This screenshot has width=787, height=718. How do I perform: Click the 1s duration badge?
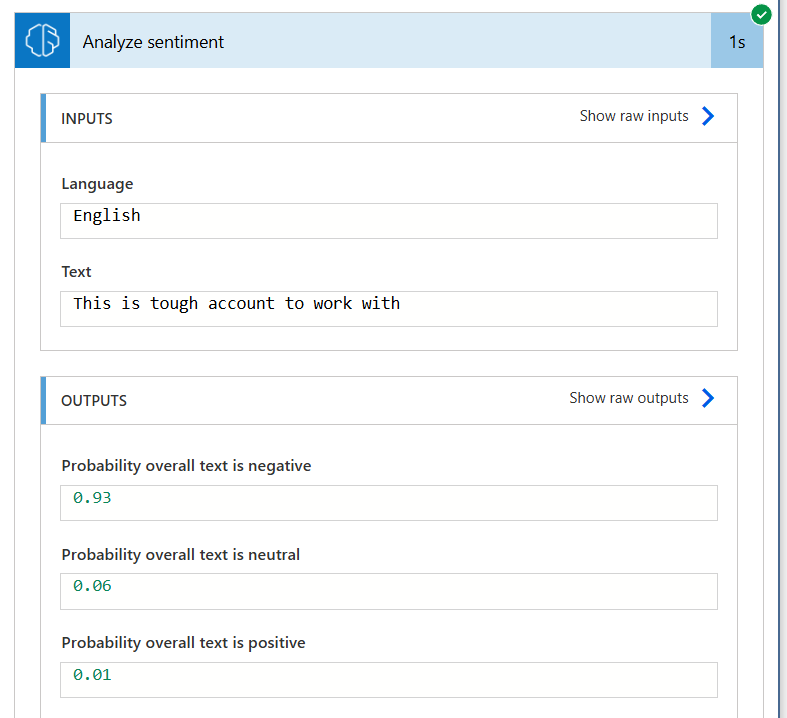coord(737,42)
